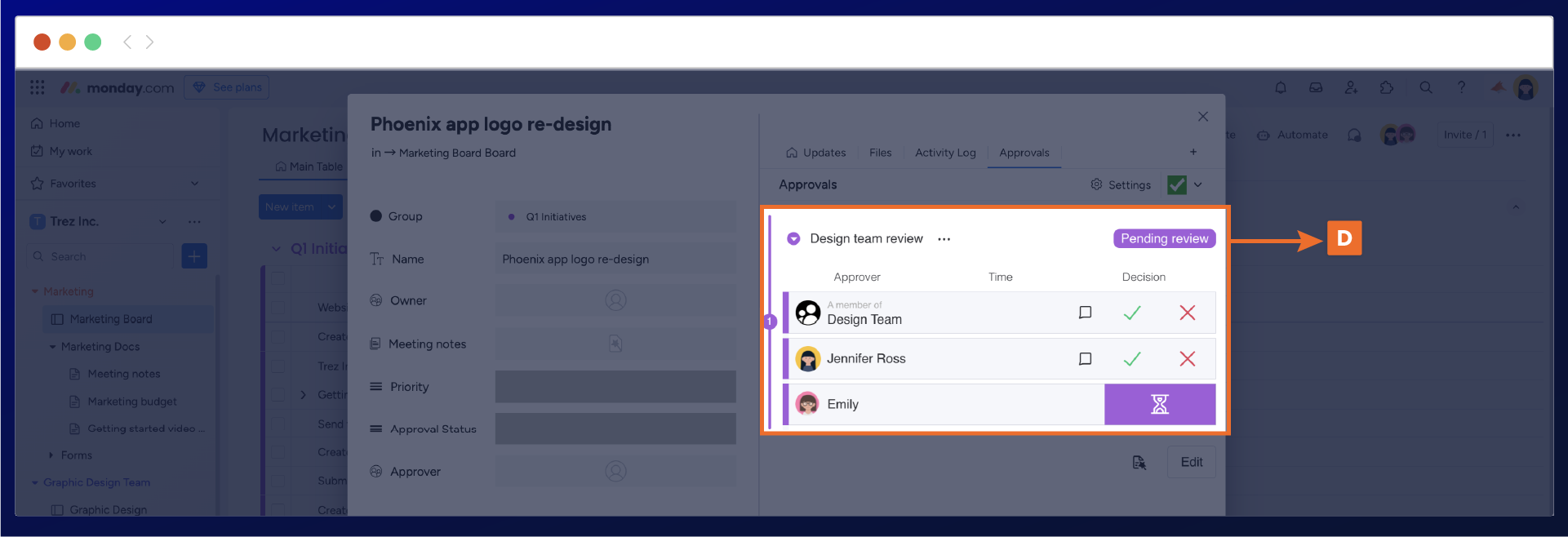Click Emily's pending hourglass decision
The height and width of the screenshot is (537, 1568).
1159,404
